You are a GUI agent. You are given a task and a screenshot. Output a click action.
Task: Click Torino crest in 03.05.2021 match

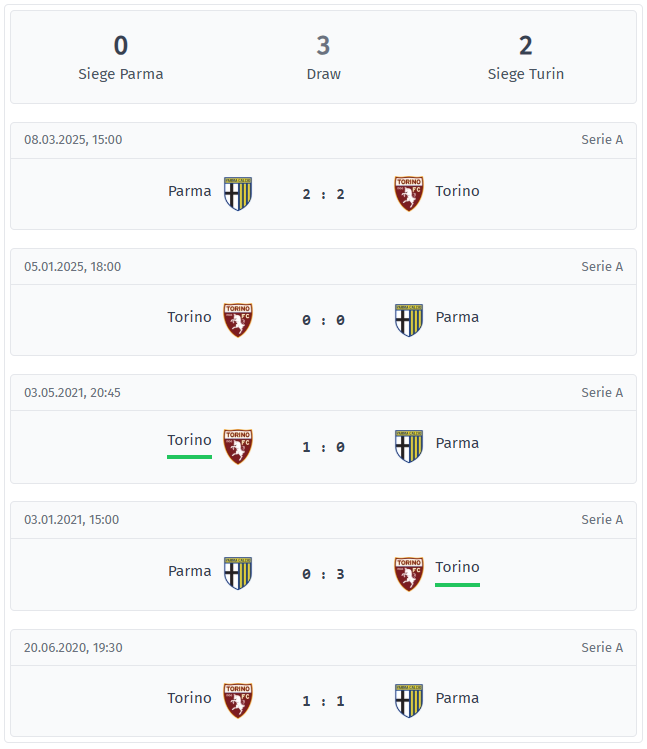[238, 446]
